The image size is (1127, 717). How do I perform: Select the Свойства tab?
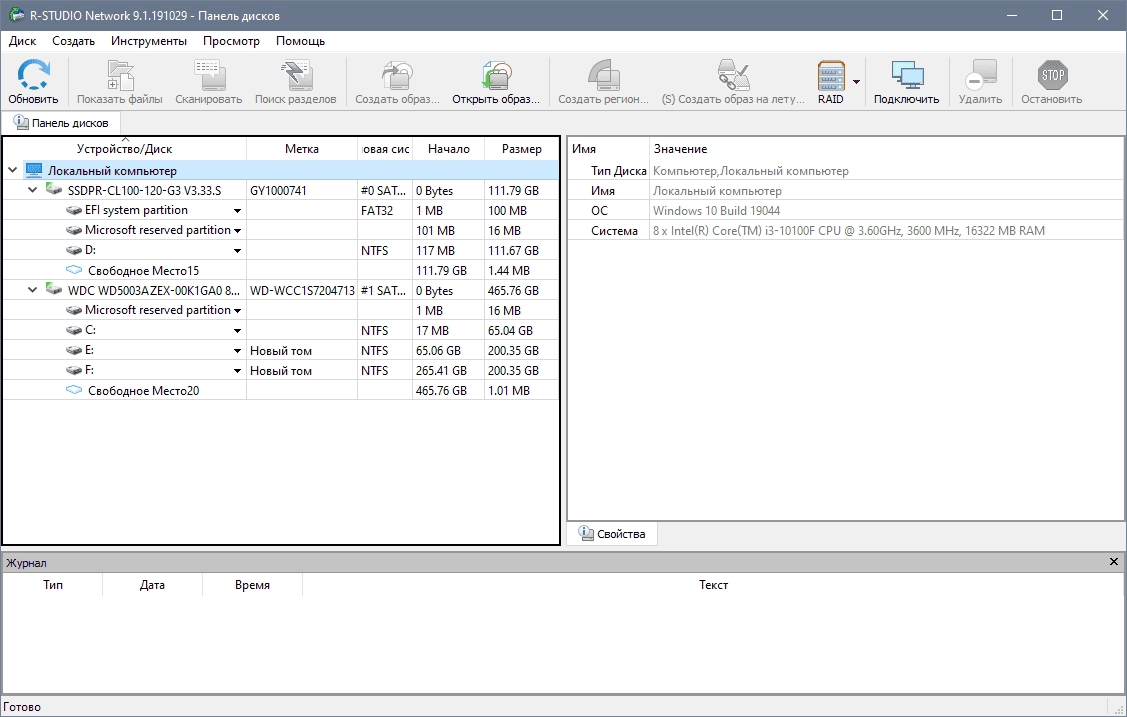612,534
